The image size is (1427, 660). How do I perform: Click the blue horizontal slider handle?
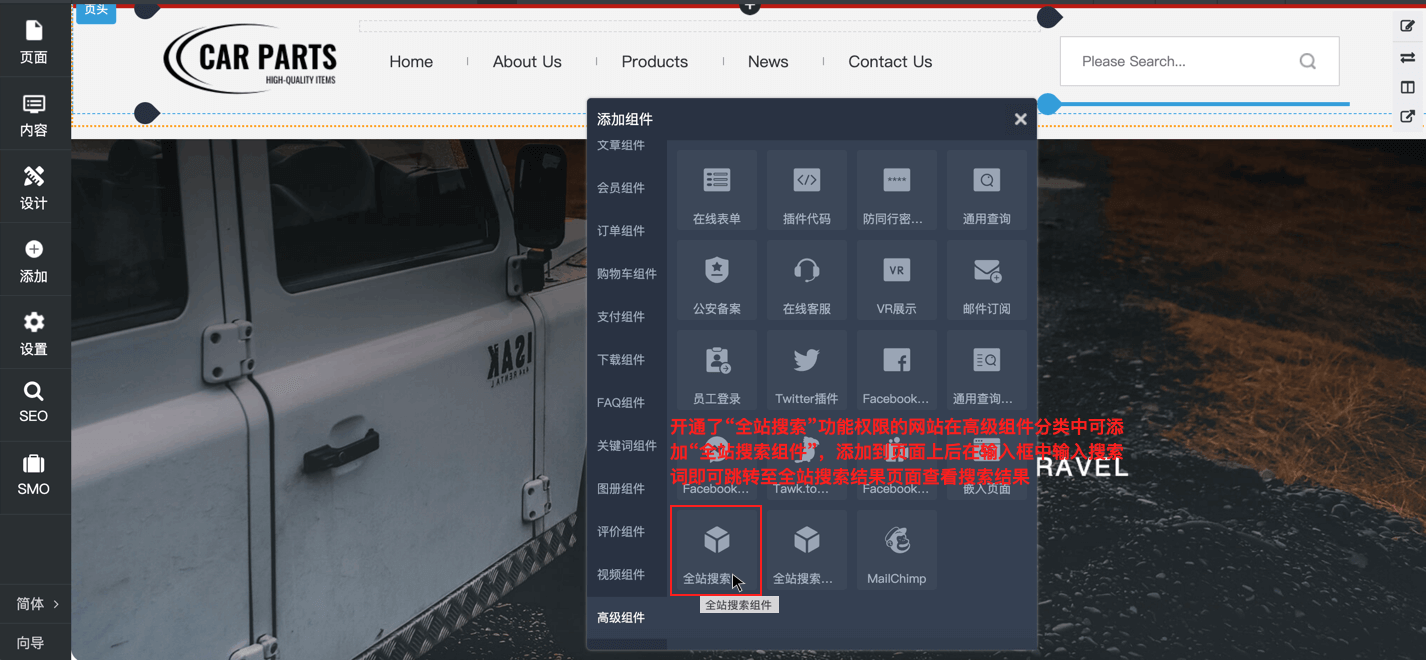(x=1047, y=103)
